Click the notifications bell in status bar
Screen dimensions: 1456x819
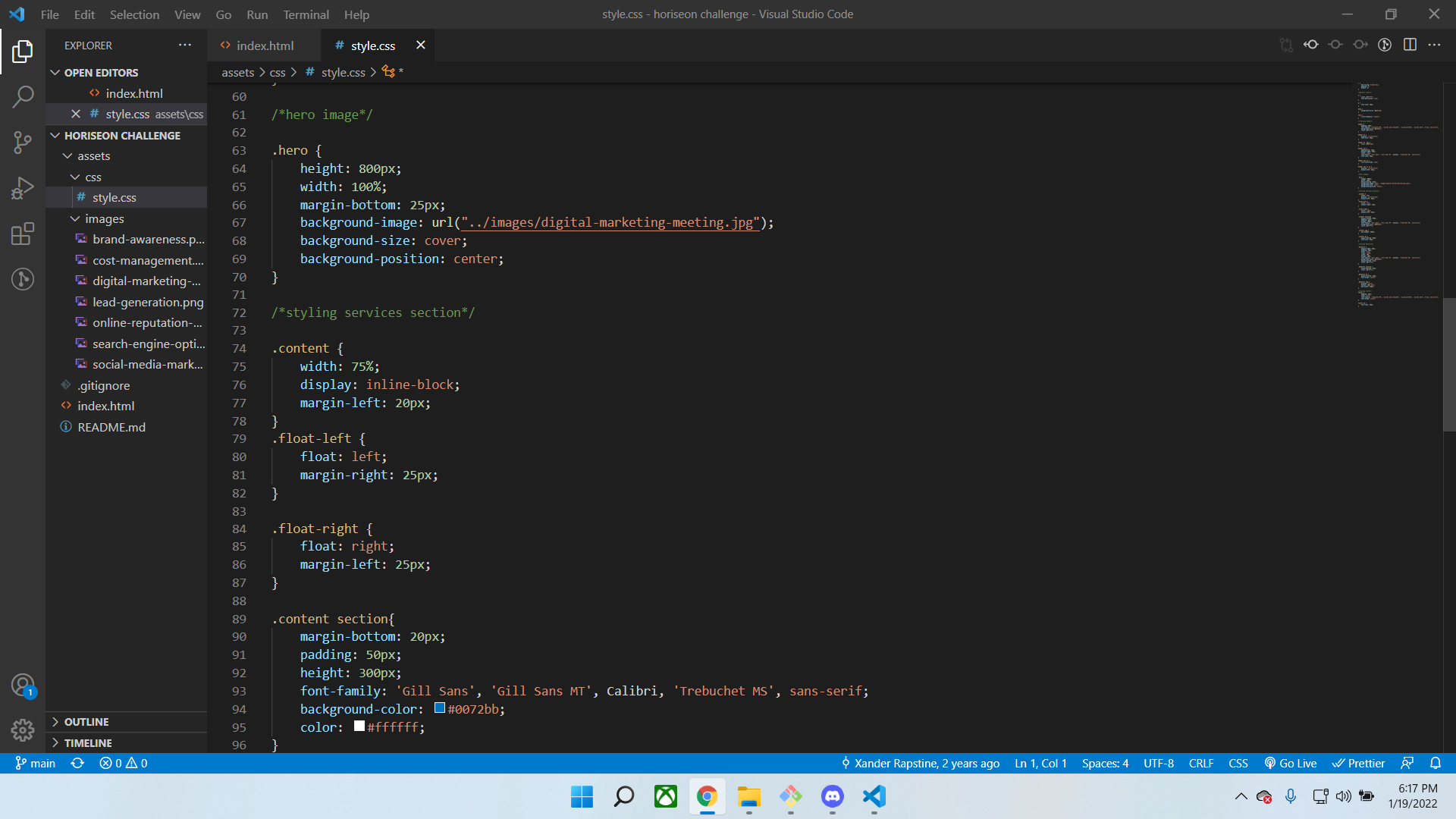click(x=1437, y=764)
